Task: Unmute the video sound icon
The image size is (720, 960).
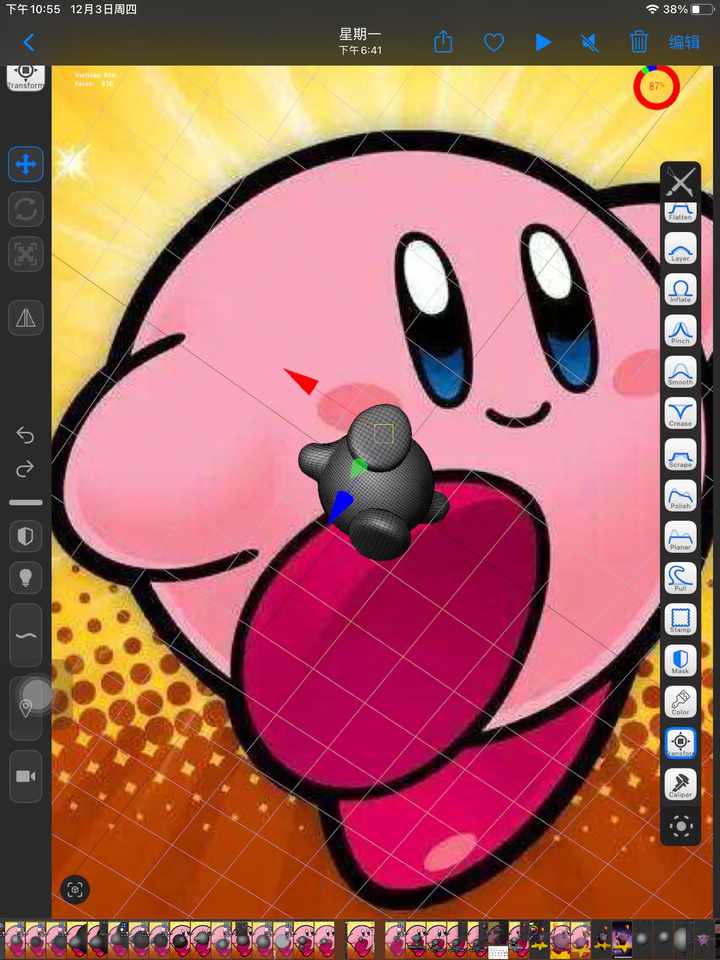Action: pos(590,42)
